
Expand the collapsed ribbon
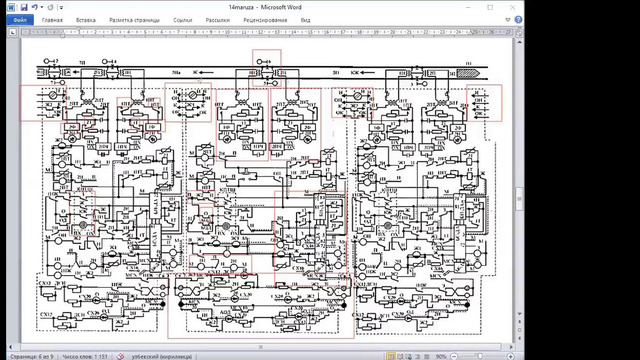pyautogui.click(x=508, y=20)
